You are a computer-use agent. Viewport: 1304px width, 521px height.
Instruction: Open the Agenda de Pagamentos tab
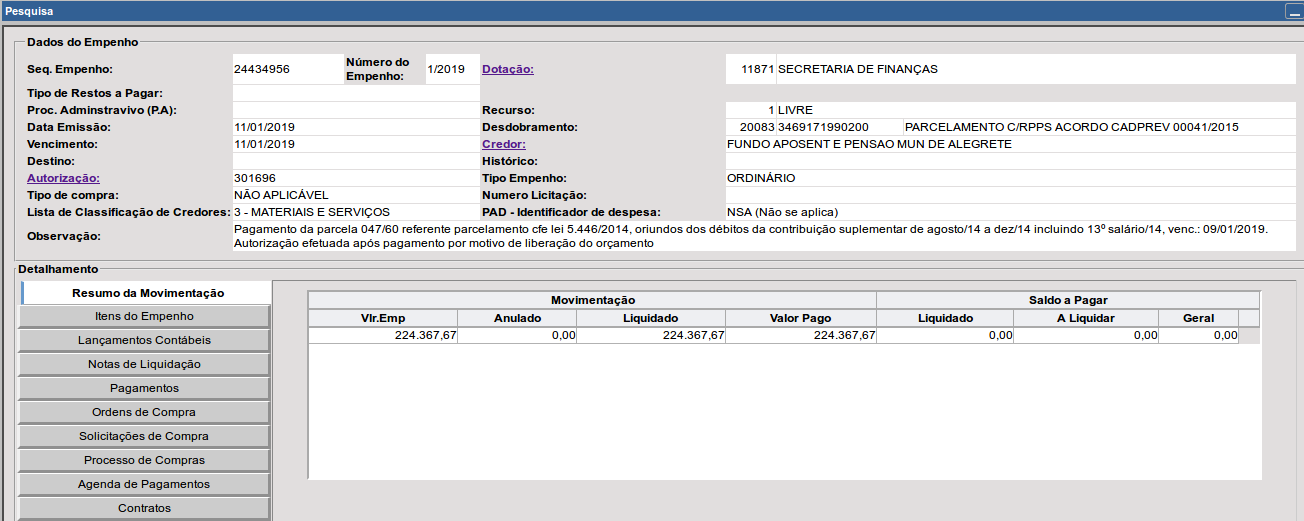[x=144, y=484]
